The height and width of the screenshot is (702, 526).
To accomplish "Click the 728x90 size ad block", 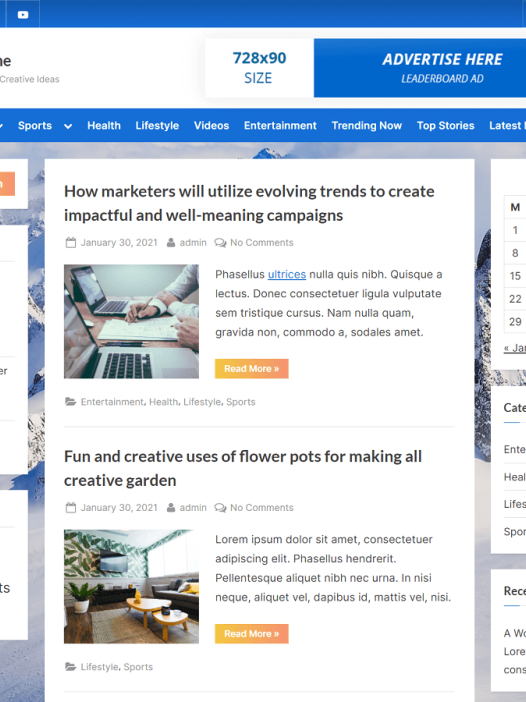I will [259, 68].
